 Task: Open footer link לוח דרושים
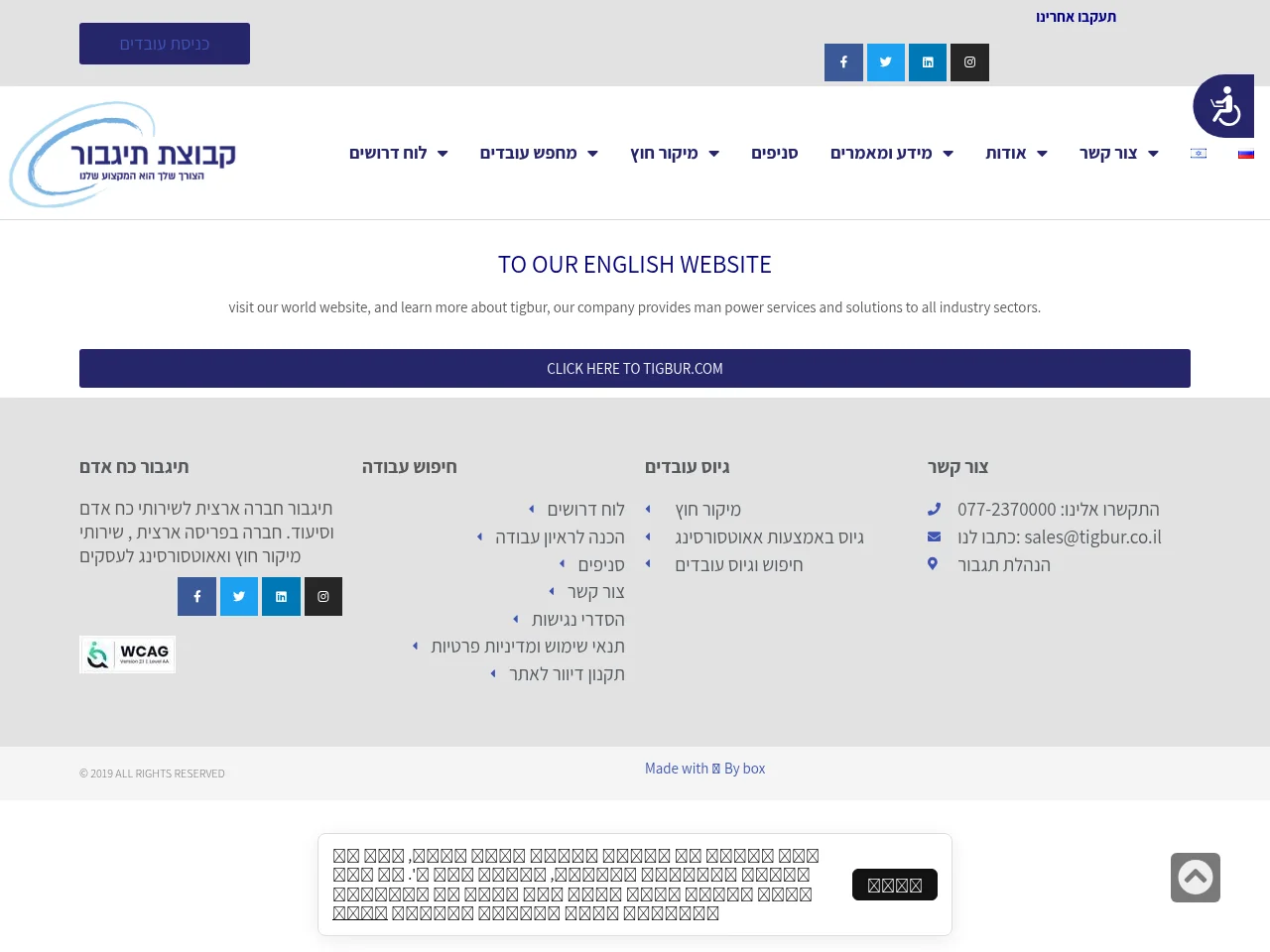coord(586,509)
